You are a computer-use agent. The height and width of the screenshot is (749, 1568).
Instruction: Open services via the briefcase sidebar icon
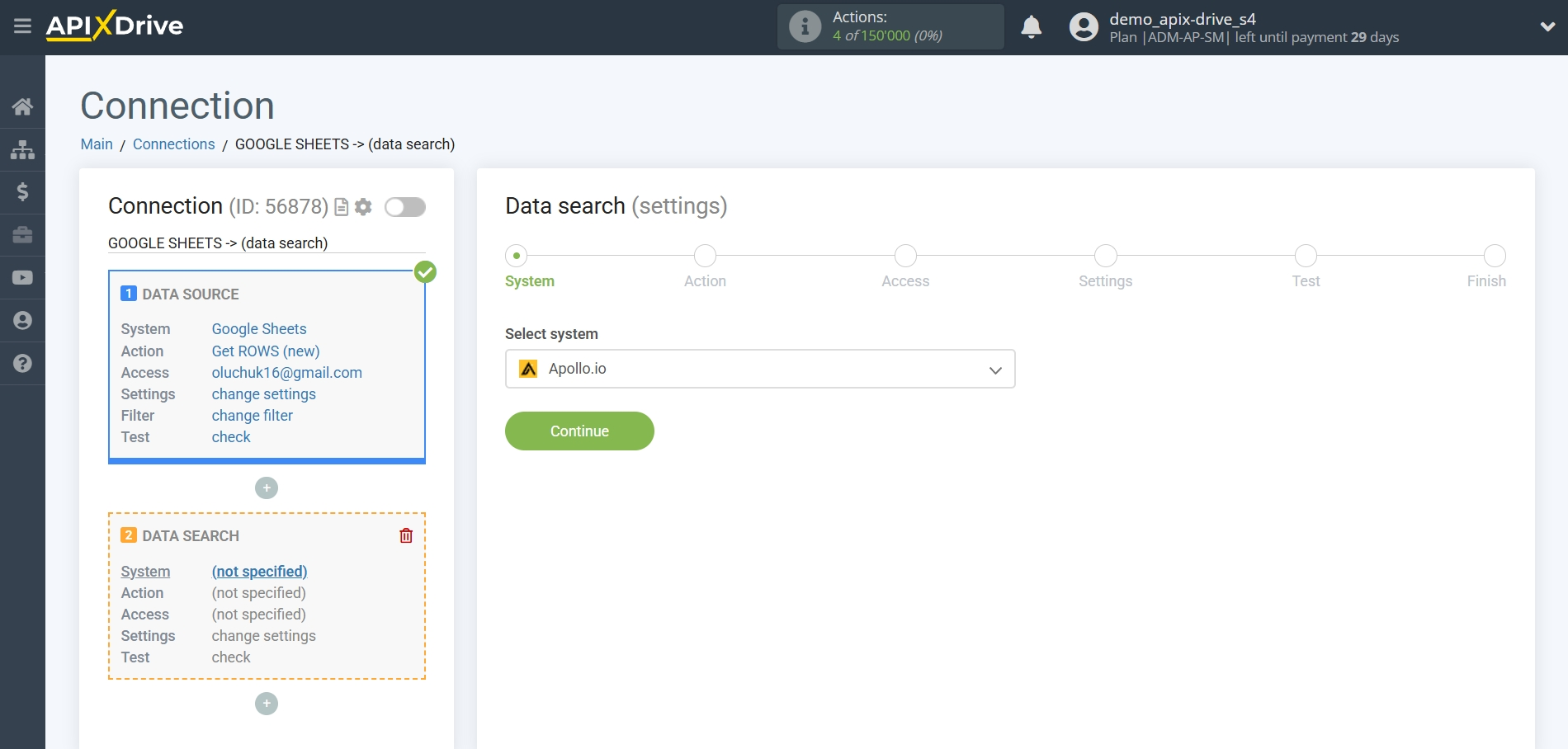[x=22, y=234]
